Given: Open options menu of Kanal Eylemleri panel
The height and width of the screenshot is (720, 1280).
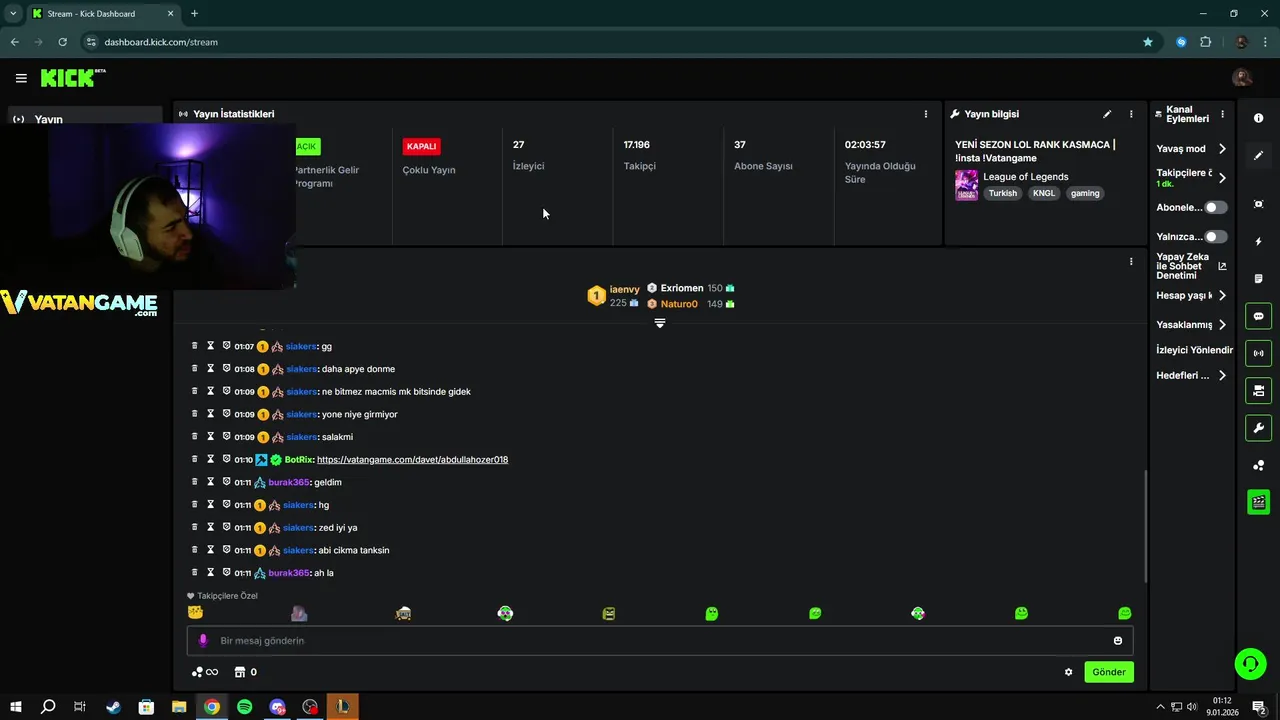Looking at the screenshot, I should tap(1222, 114).
